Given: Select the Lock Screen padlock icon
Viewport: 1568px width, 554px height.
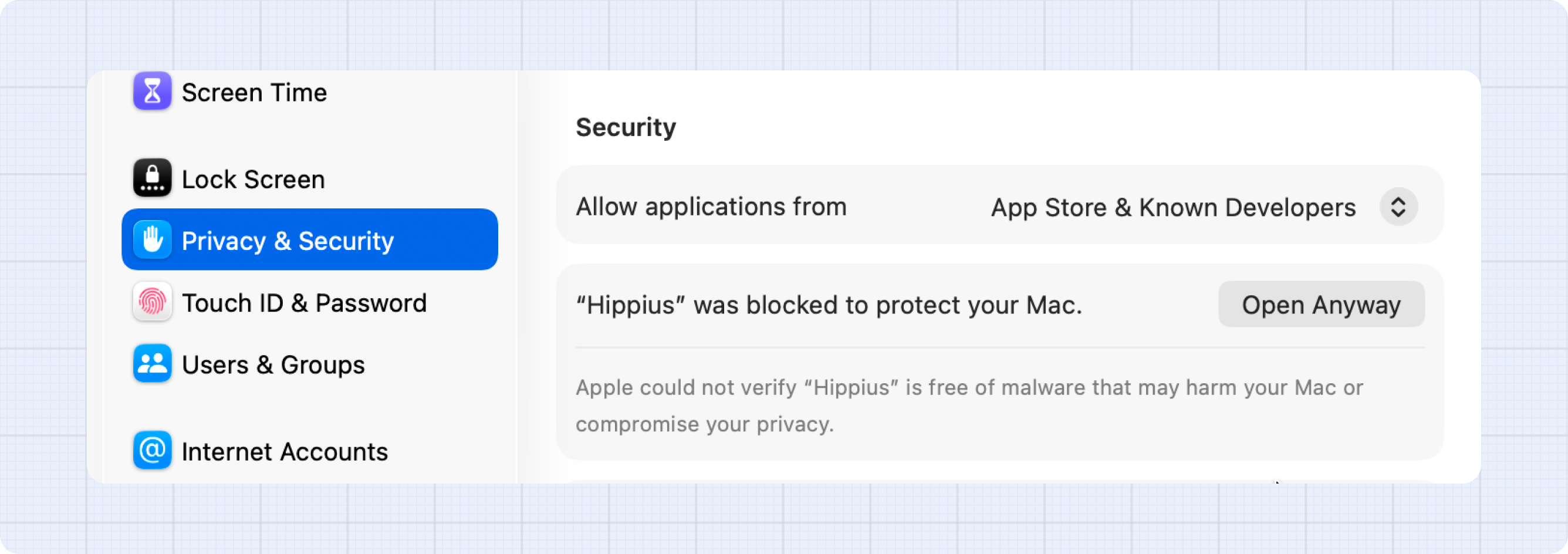Looking at the screenshot, I should pos(151,178).
